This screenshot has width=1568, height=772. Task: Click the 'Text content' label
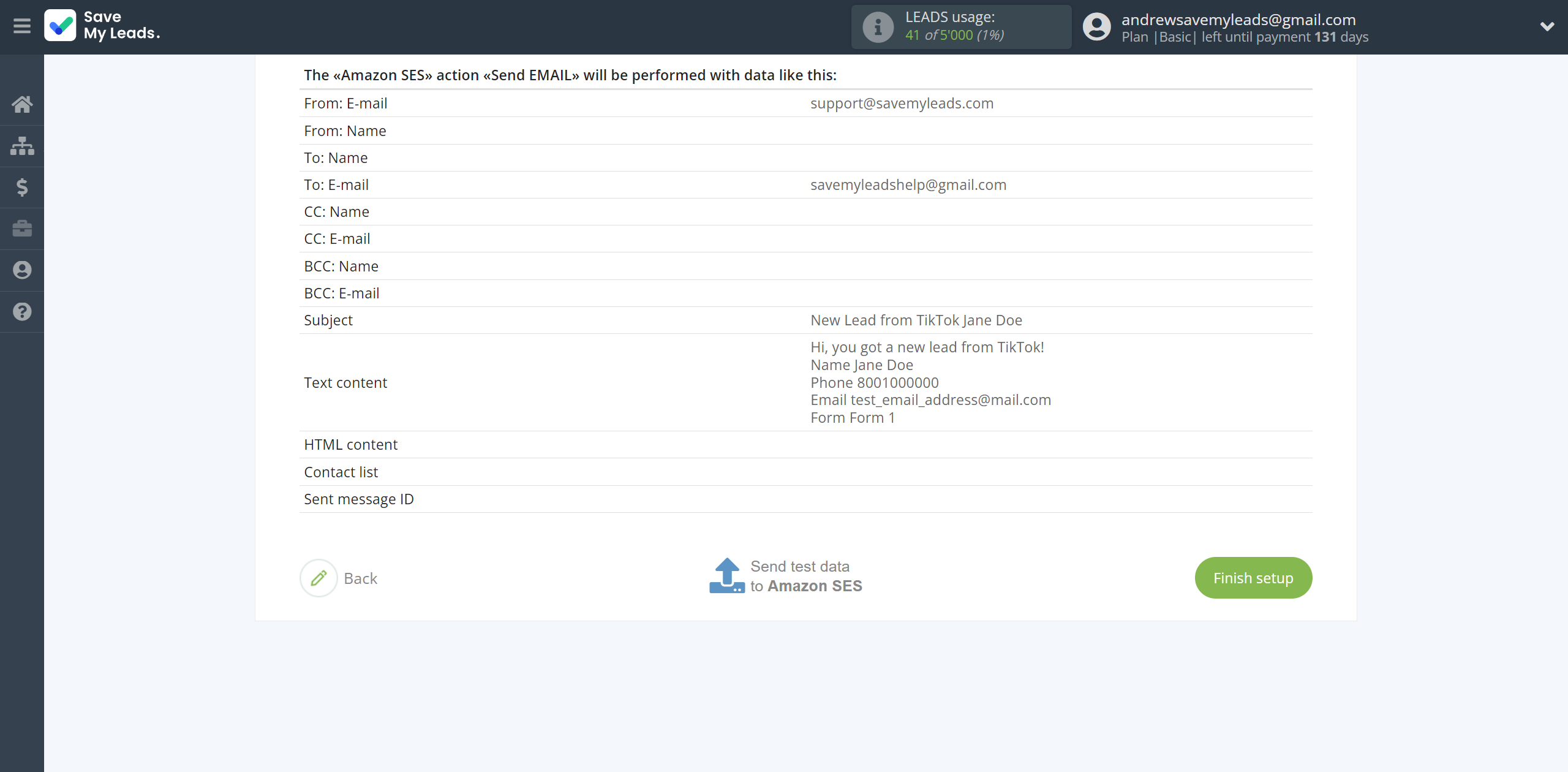coord(345,383)
